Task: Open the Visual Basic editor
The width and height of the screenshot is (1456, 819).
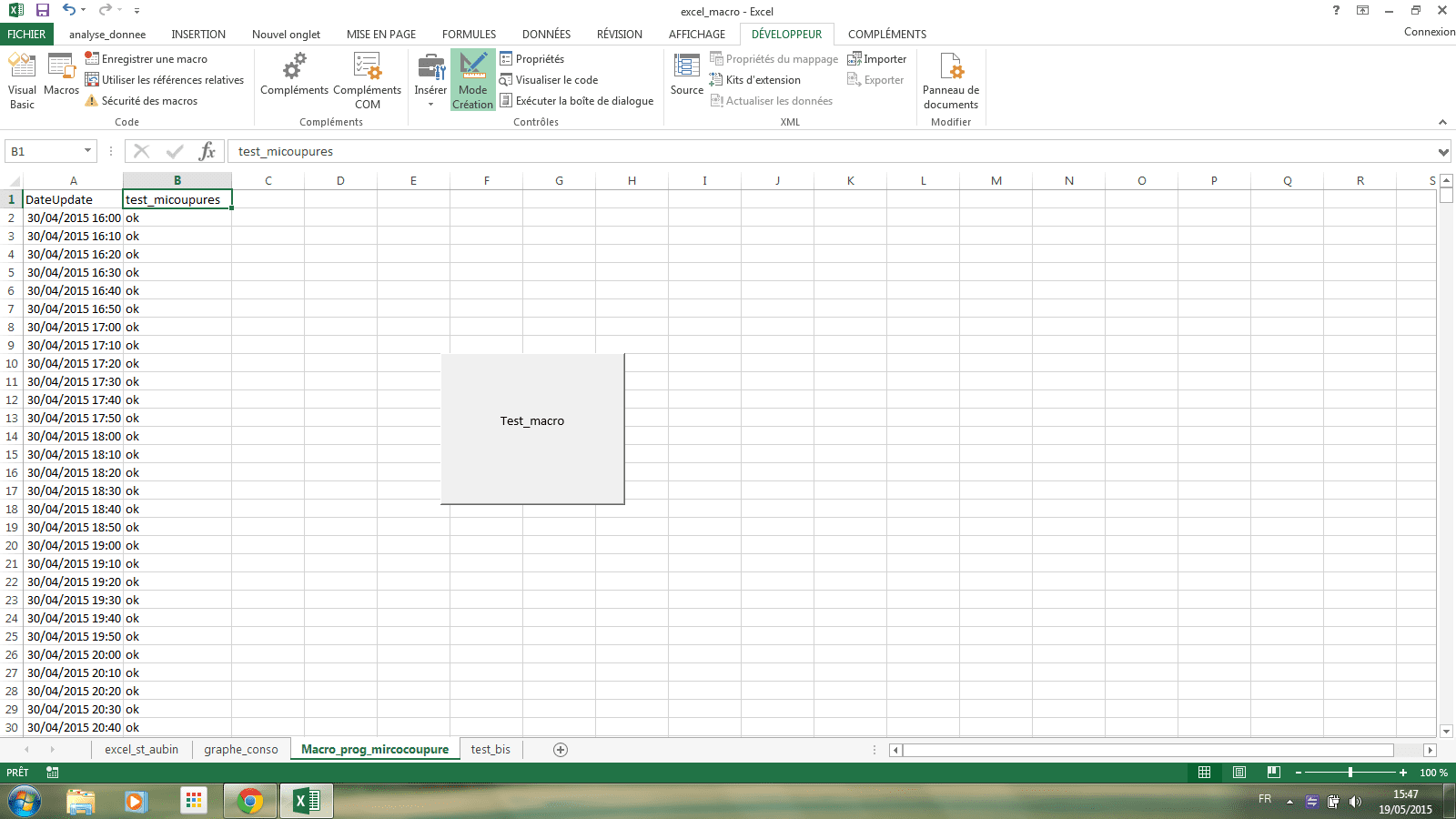Action: coord(22,80)
